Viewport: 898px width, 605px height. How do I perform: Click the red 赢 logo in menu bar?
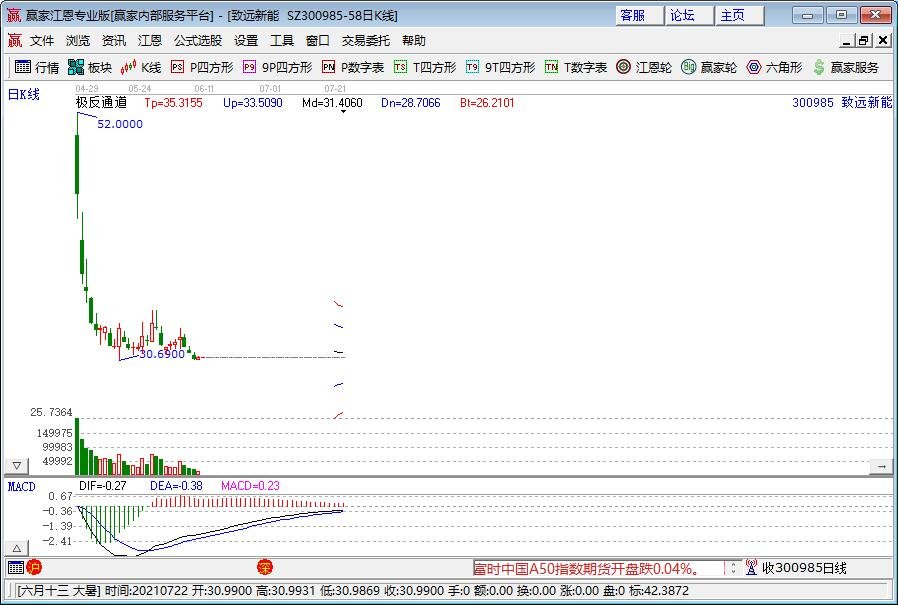14,41
